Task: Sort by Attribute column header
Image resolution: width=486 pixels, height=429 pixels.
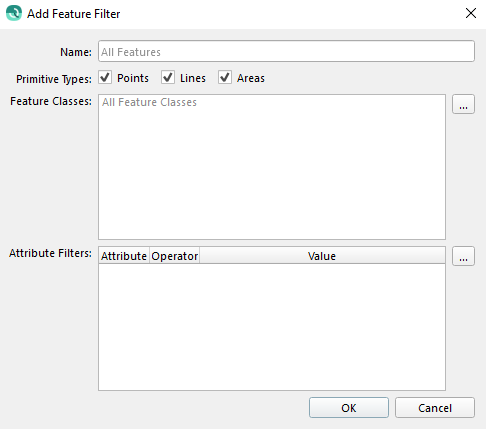Action: 124,256
